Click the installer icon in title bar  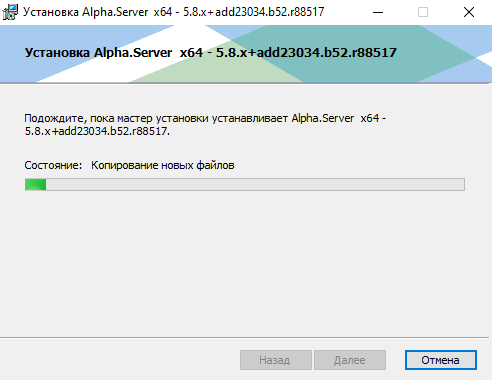point(10,12)
